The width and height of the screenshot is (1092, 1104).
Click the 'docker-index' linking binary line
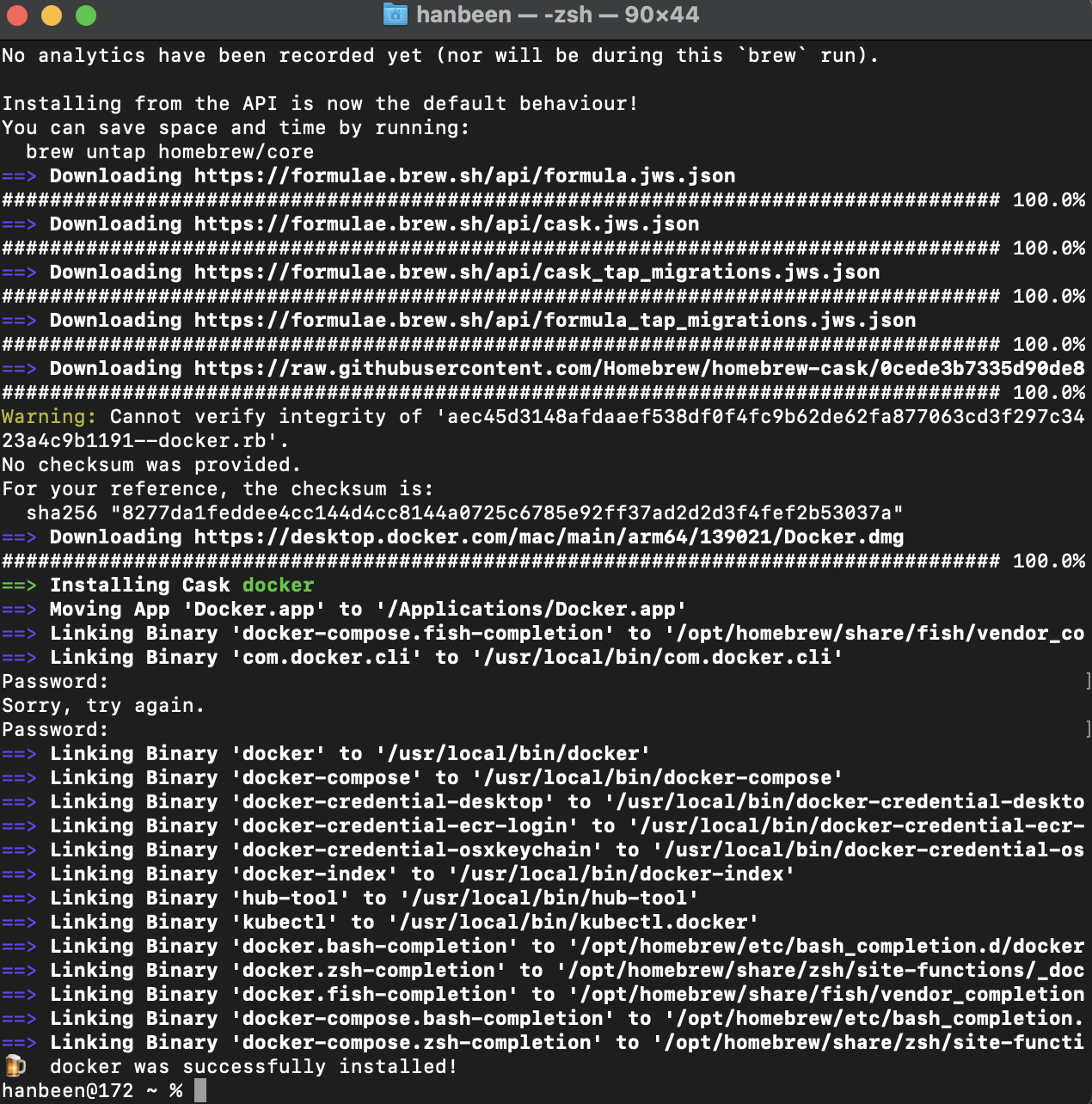tap(398, 874)
